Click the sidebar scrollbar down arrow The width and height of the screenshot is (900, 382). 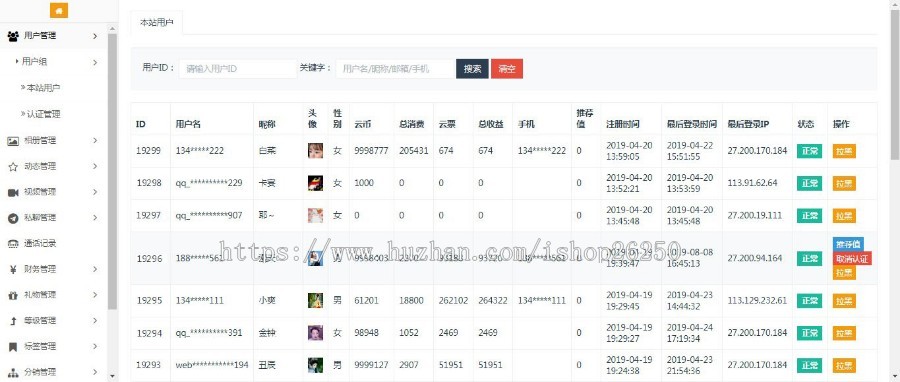[x=112, y=376]
